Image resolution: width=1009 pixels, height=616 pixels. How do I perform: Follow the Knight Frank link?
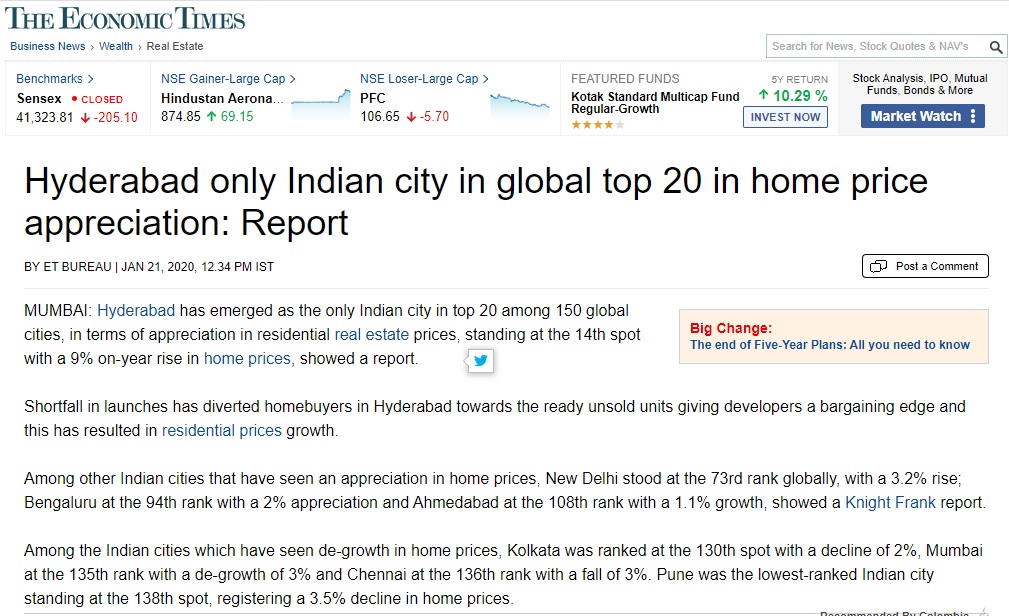point(890,503)
